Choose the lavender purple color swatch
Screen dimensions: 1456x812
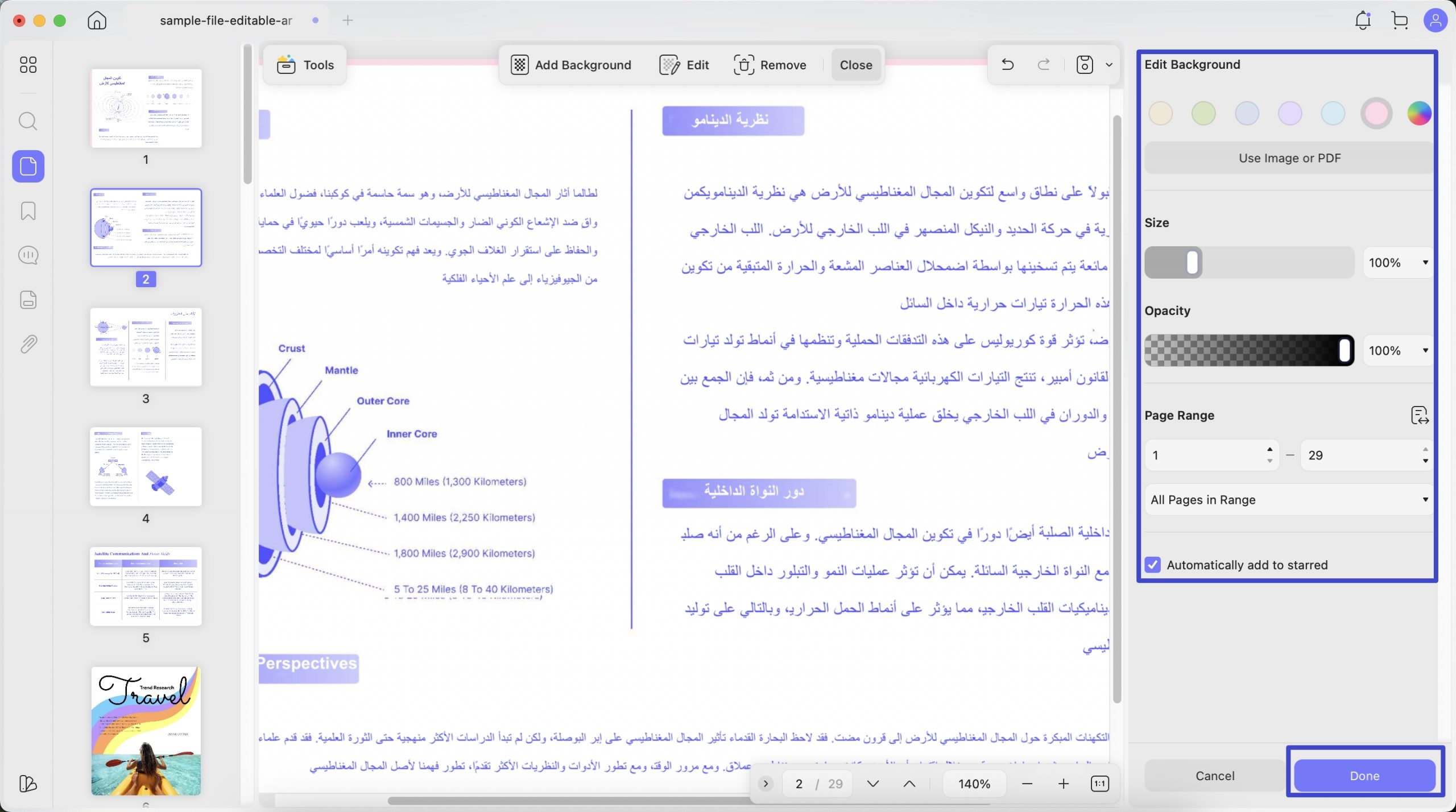tap(1290, 113)
